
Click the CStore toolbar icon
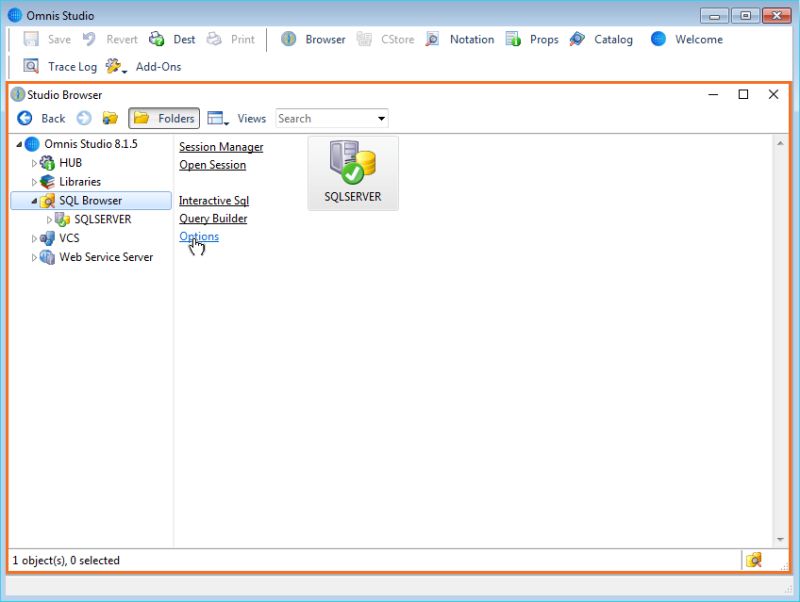(364, 39)
